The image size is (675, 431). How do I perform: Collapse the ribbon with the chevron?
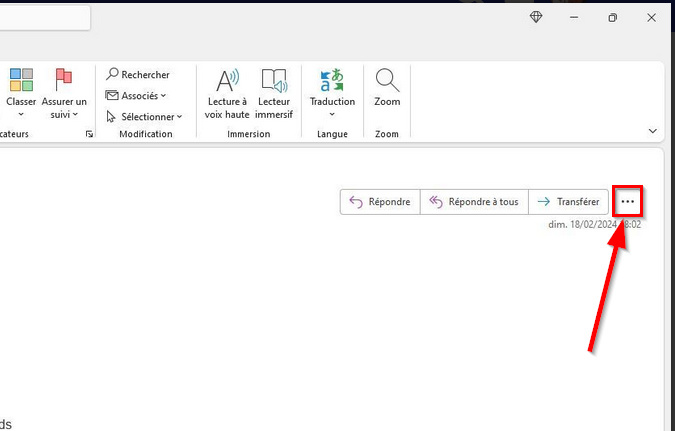pyautogui.click(x=653, y=131)
